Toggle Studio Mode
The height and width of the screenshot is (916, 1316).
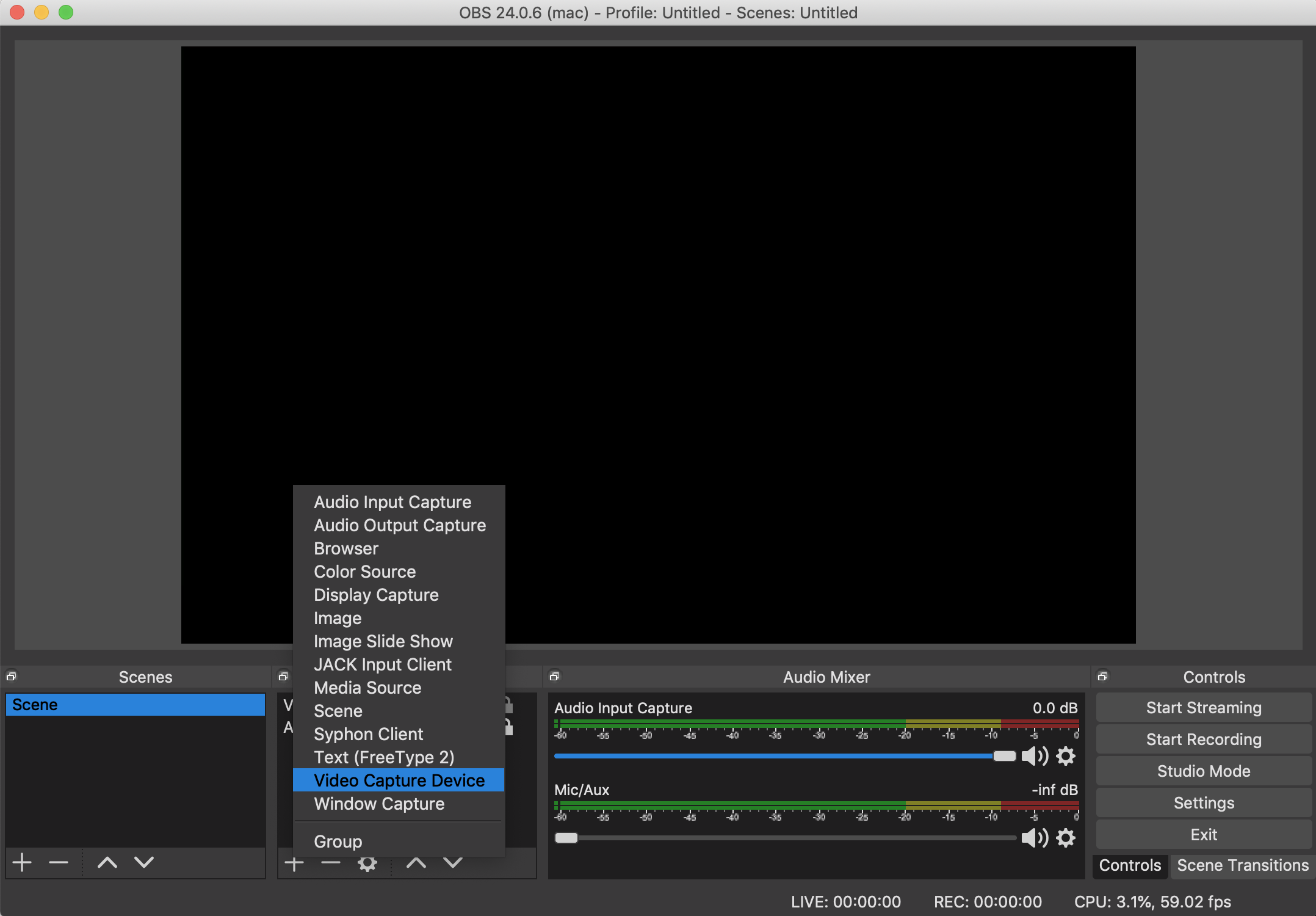pos(1204,771)
